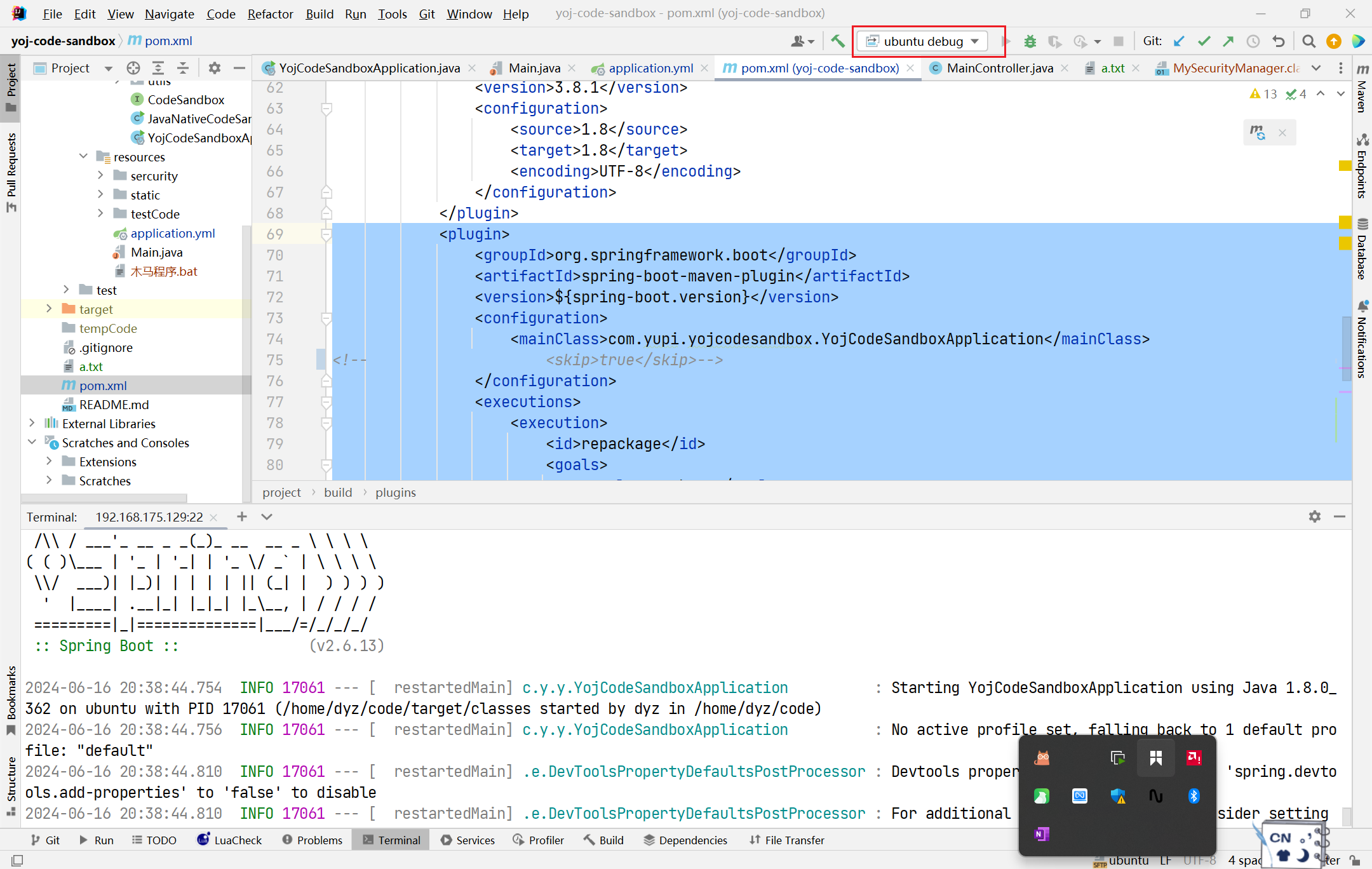Click the 13 warnings inspection indicator
Screen dimensions: 1372x869
tap(1263, 94)
